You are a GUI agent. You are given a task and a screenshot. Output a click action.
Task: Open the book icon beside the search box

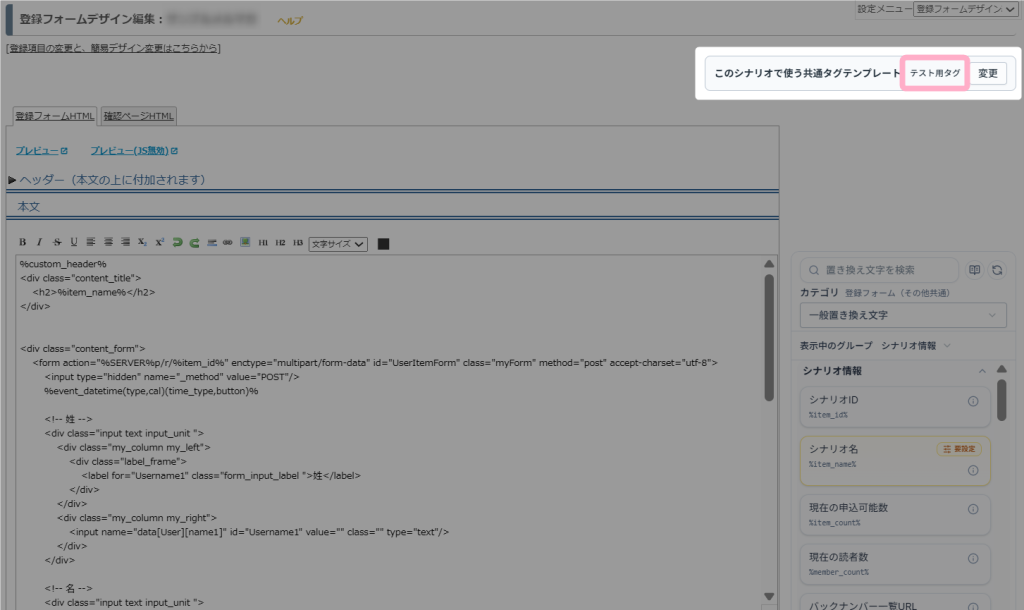(974, 270)
